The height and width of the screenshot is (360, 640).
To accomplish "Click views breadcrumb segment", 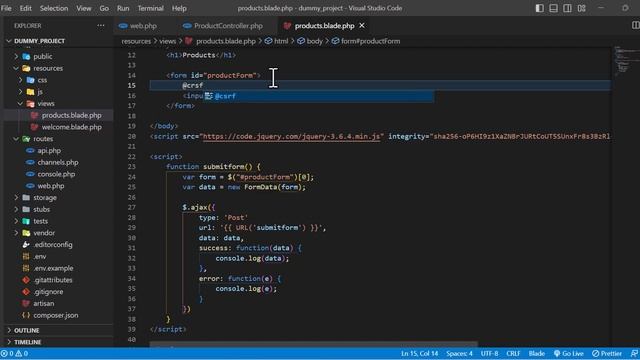I will click(x=167, y=41).
